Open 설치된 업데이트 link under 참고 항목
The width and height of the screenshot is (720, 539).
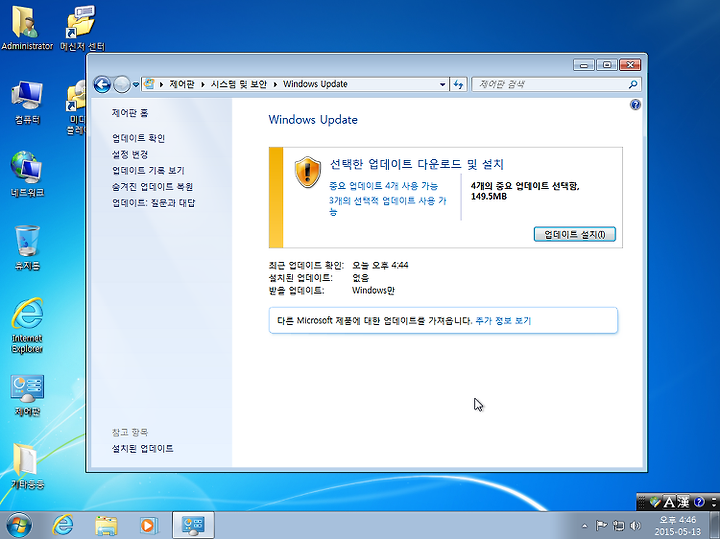(142, 449)
